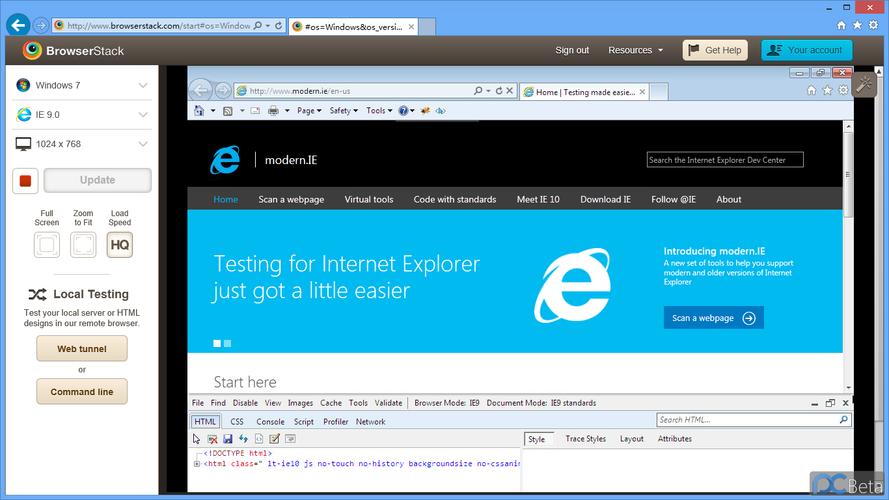This screenshot has height=500, width=889.
Task: Click the Download IE navigation link
Action: click(606, 200)
